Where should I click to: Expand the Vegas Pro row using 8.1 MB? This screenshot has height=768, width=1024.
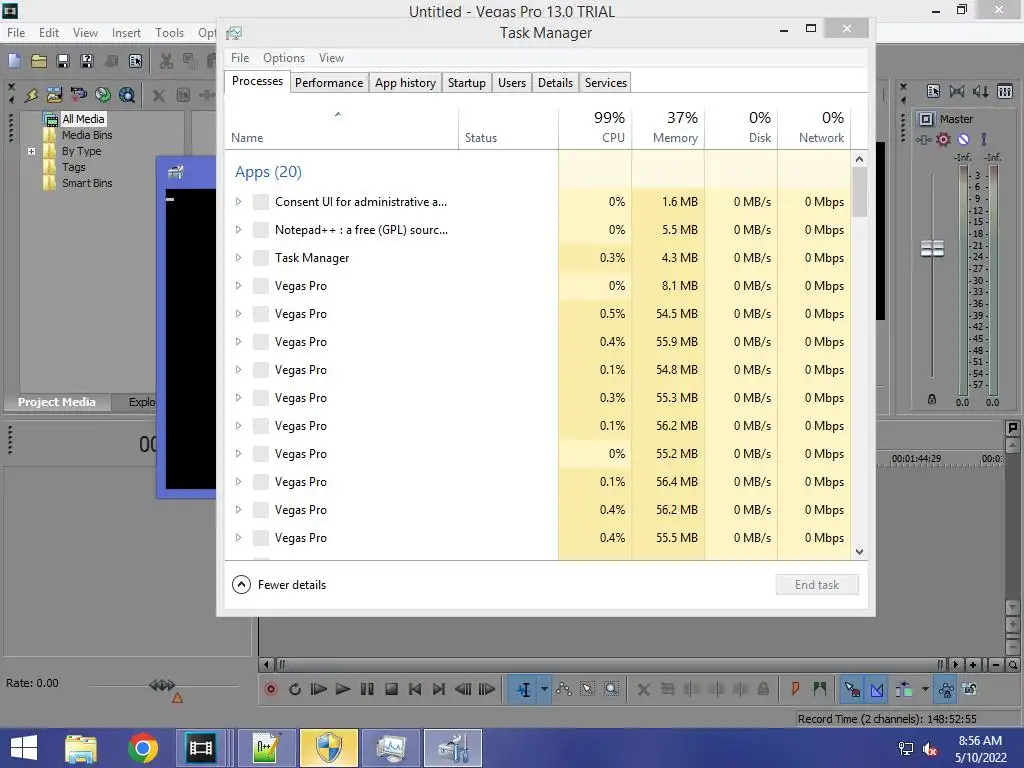click(x=238, y=285)
